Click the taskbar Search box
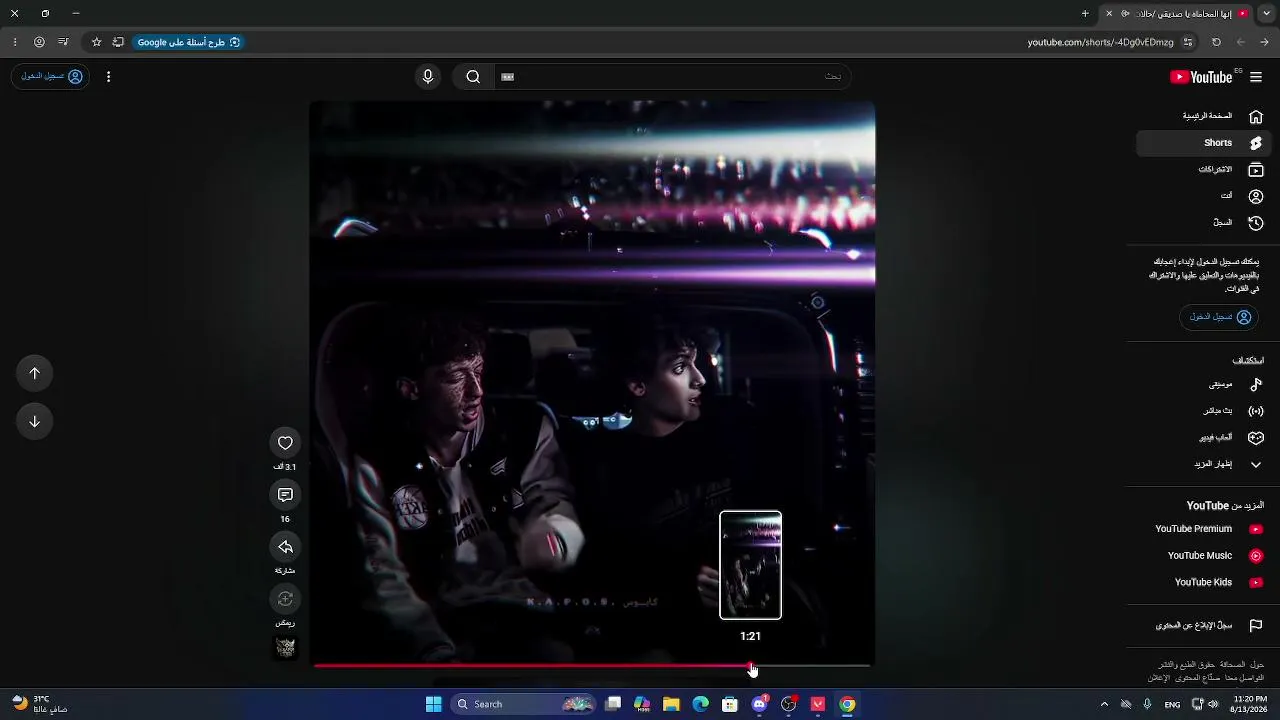This screenshot has height=720, width=1280. [524, 704]
